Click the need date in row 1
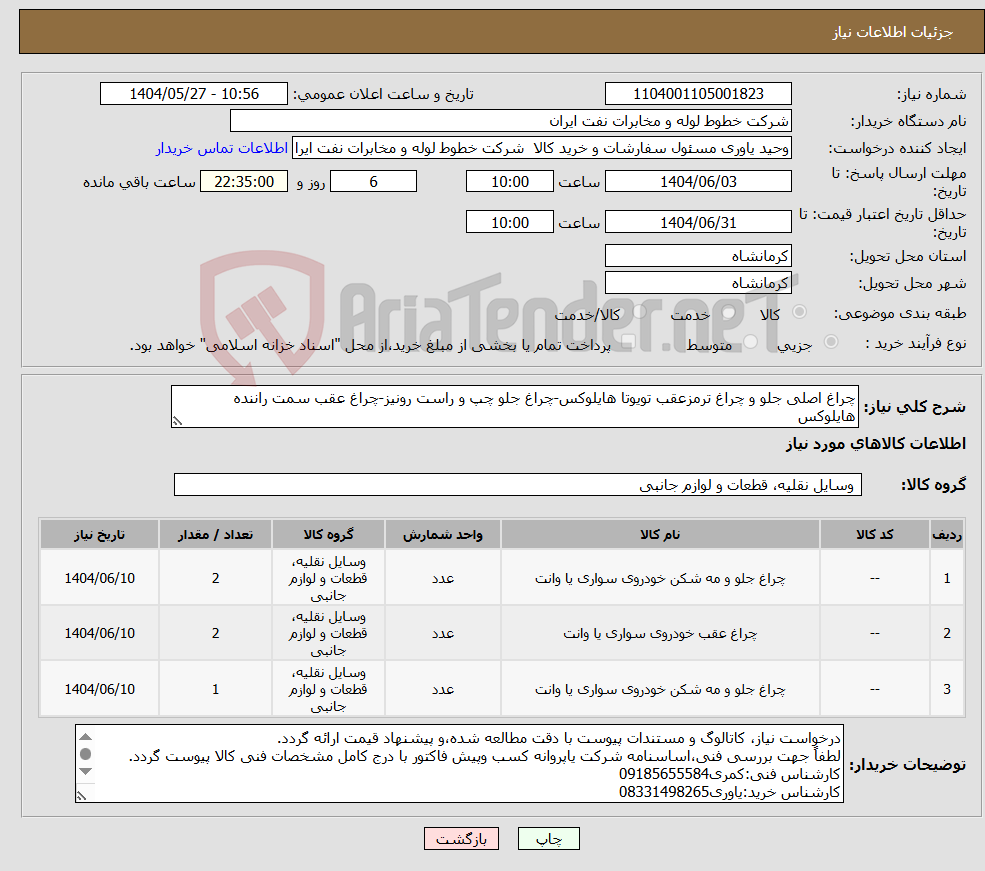The height and width of the screenshot is (871, 985). [99, 578]
